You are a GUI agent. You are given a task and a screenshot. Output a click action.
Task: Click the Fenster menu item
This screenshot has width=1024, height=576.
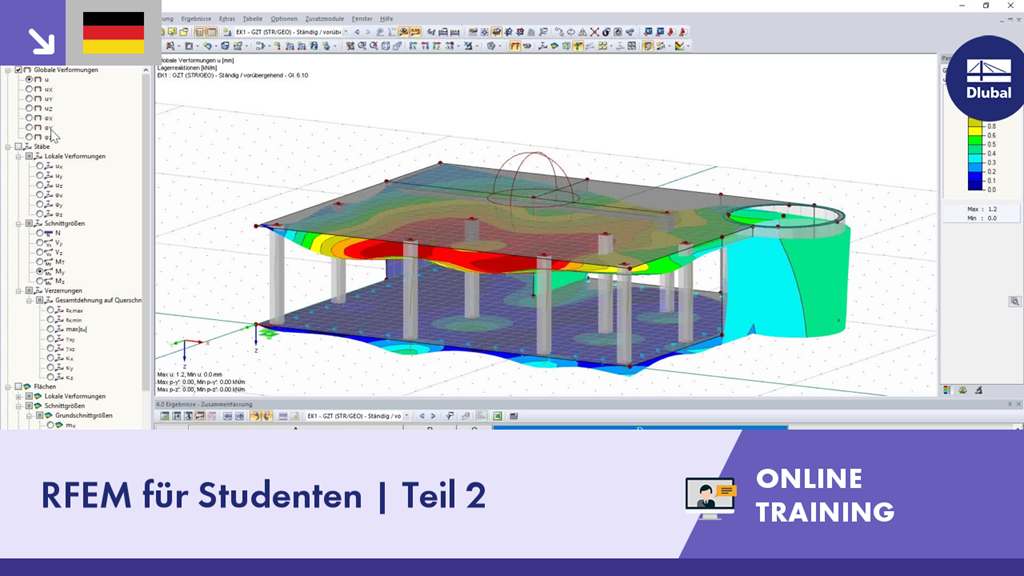pos(362,19)
